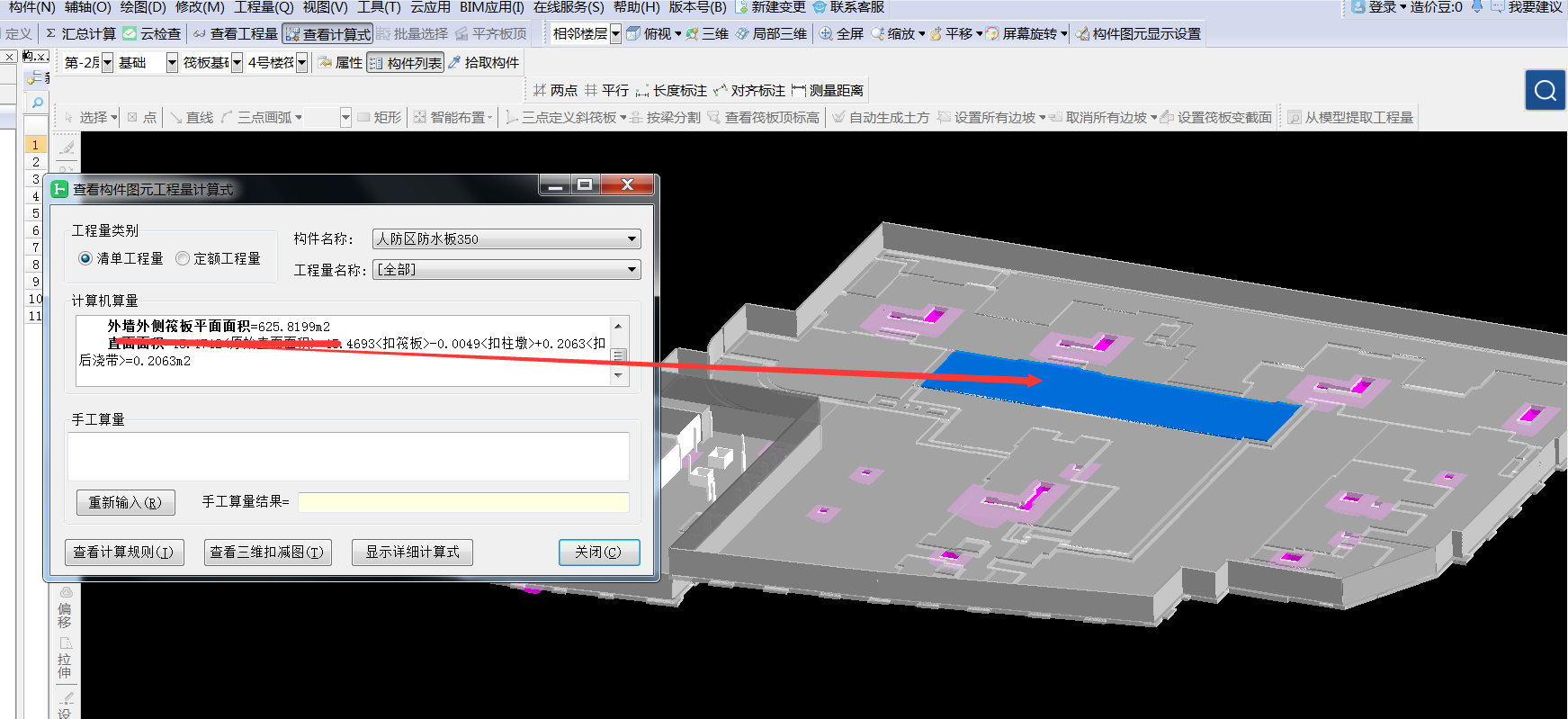Expand the 第-2层 floor dropdown

[x=107, y=62]
